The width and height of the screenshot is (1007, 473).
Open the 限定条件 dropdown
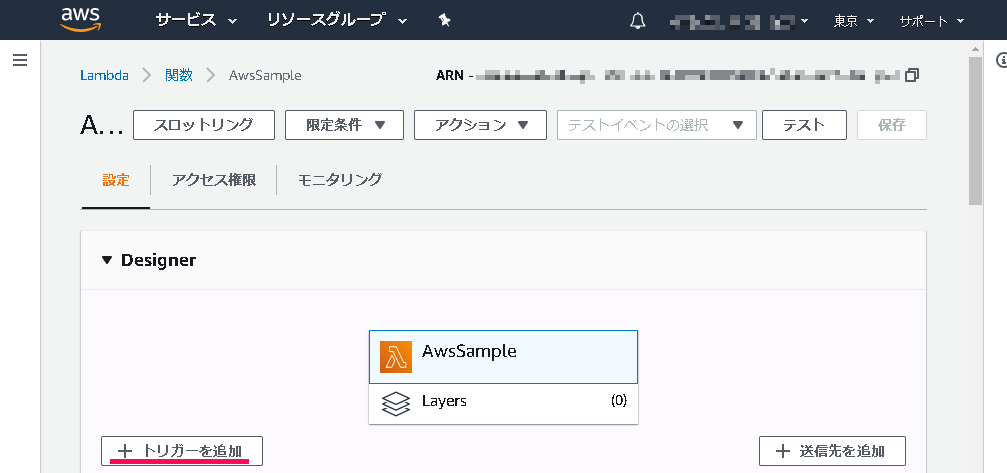tap(344, 125)
